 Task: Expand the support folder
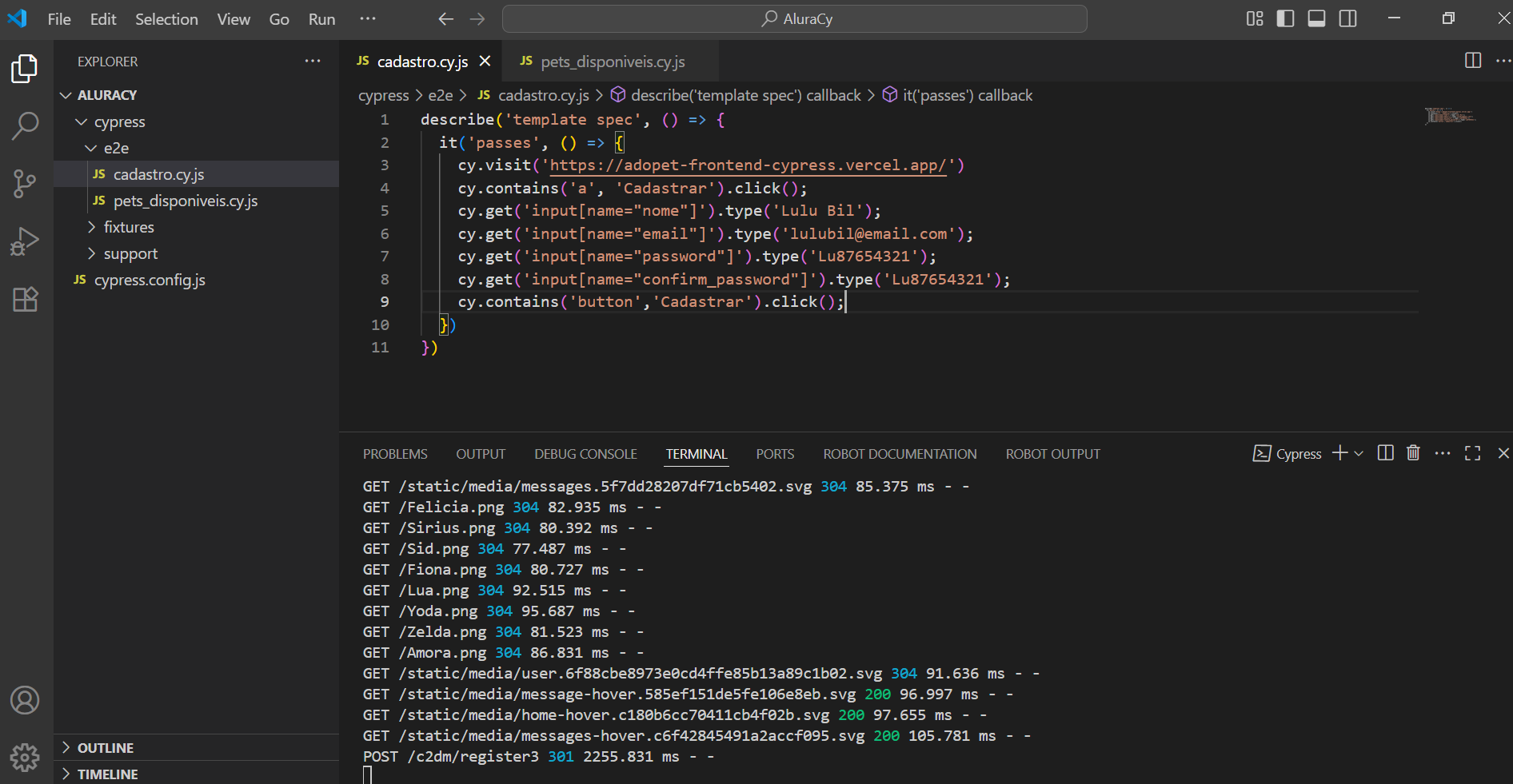tap(197, 253)
